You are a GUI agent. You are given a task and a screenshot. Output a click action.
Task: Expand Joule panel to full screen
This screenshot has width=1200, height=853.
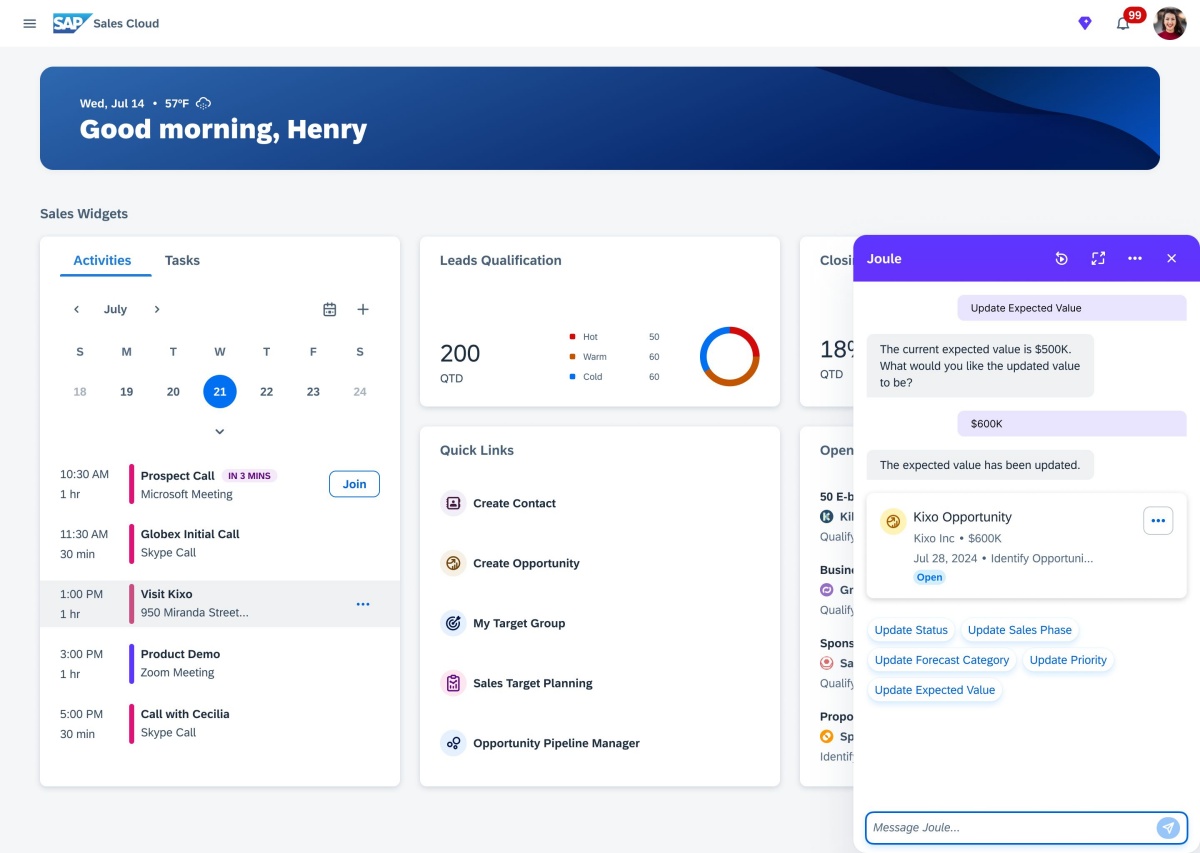(x=1098, y=259)
